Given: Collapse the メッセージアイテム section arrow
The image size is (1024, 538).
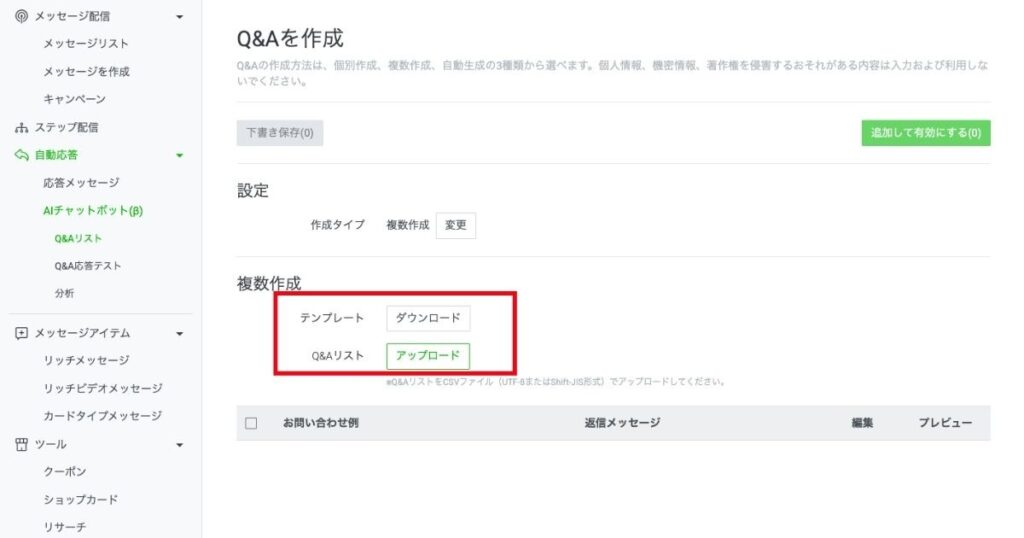Looking at the screenshot, I should tap(179, 333).
